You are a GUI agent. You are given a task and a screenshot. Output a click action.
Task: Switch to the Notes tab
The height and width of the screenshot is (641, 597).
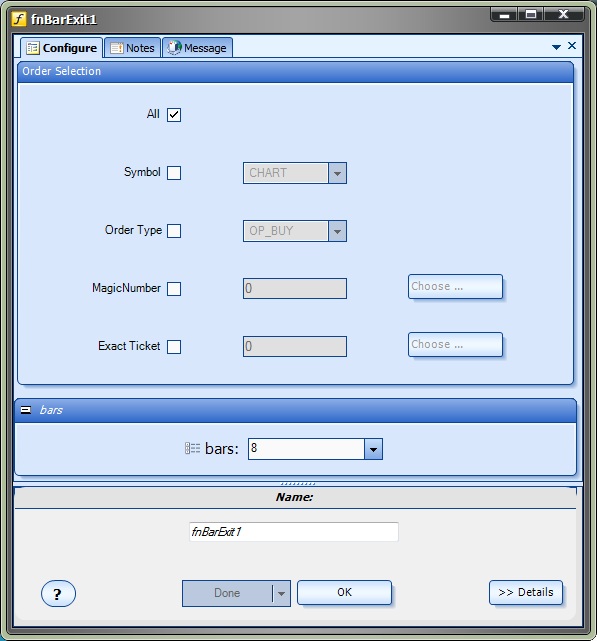(x=132, y=48)
